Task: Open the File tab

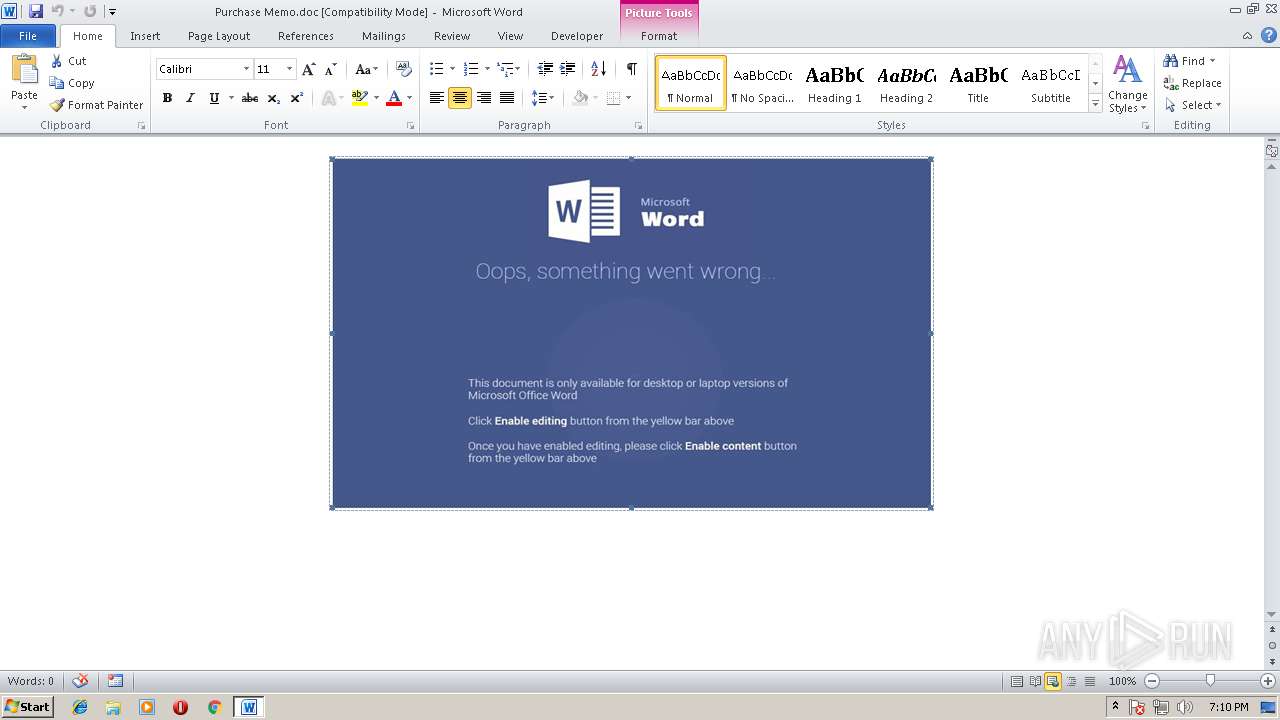Action: [28, 36]
